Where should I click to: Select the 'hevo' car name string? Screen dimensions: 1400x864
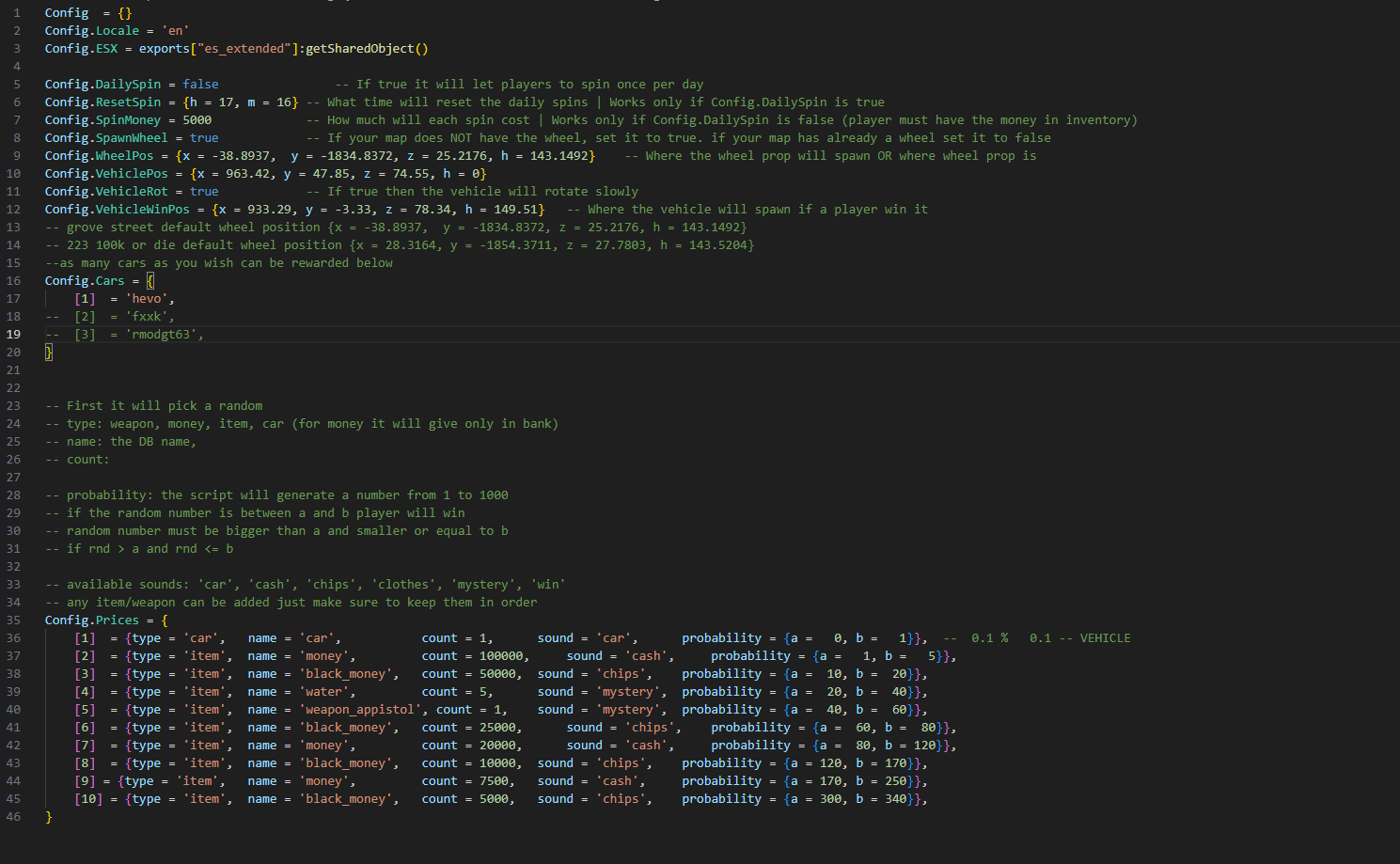coord(147,298)
